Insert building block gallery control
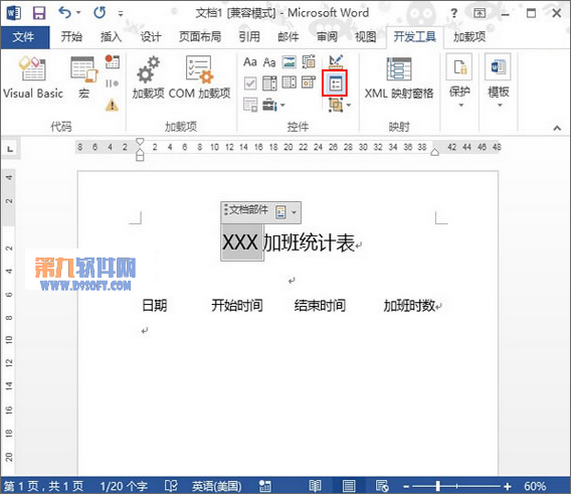This screenshot has height=494, width=571. (x=309, y=62)
